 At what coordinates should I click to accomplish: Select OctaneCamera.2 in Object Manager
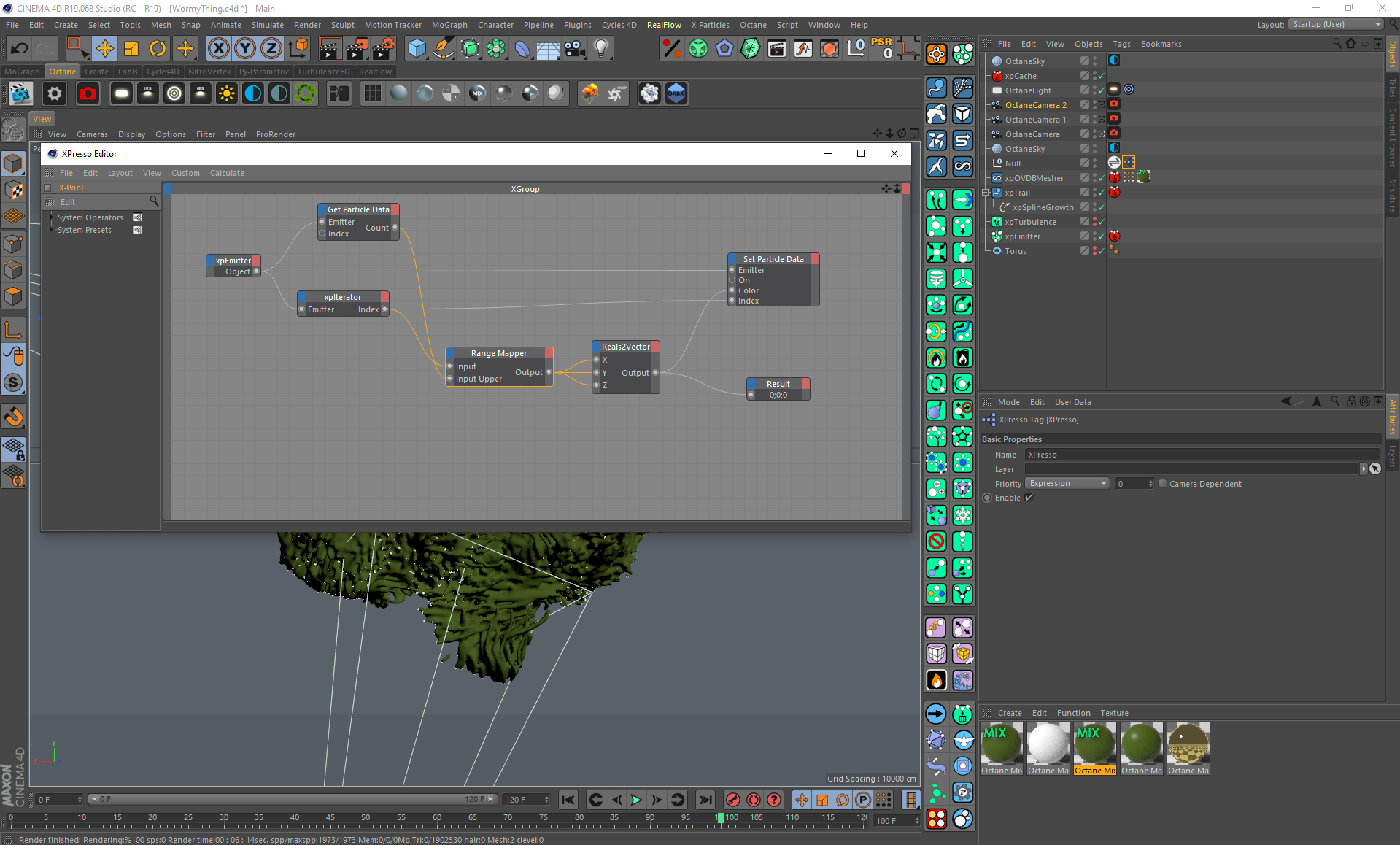click(1035, 105)
